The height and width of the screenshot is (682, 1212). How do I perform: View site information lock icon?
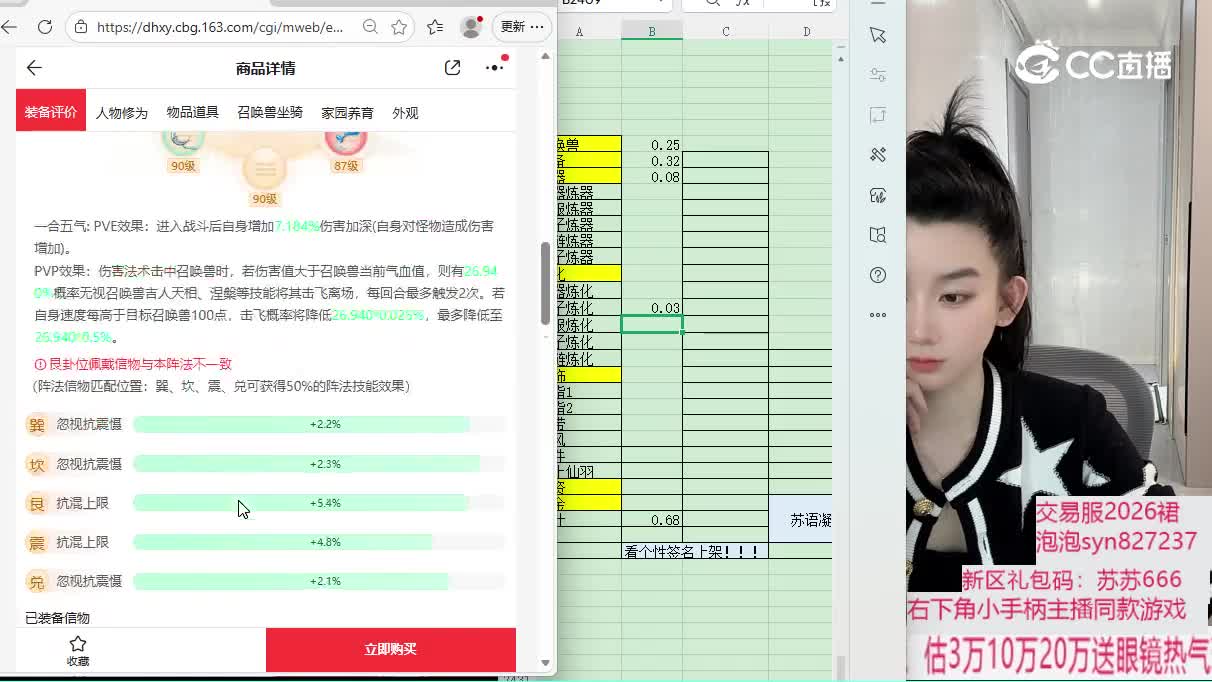pyautogui.click(x=81, y=27)
